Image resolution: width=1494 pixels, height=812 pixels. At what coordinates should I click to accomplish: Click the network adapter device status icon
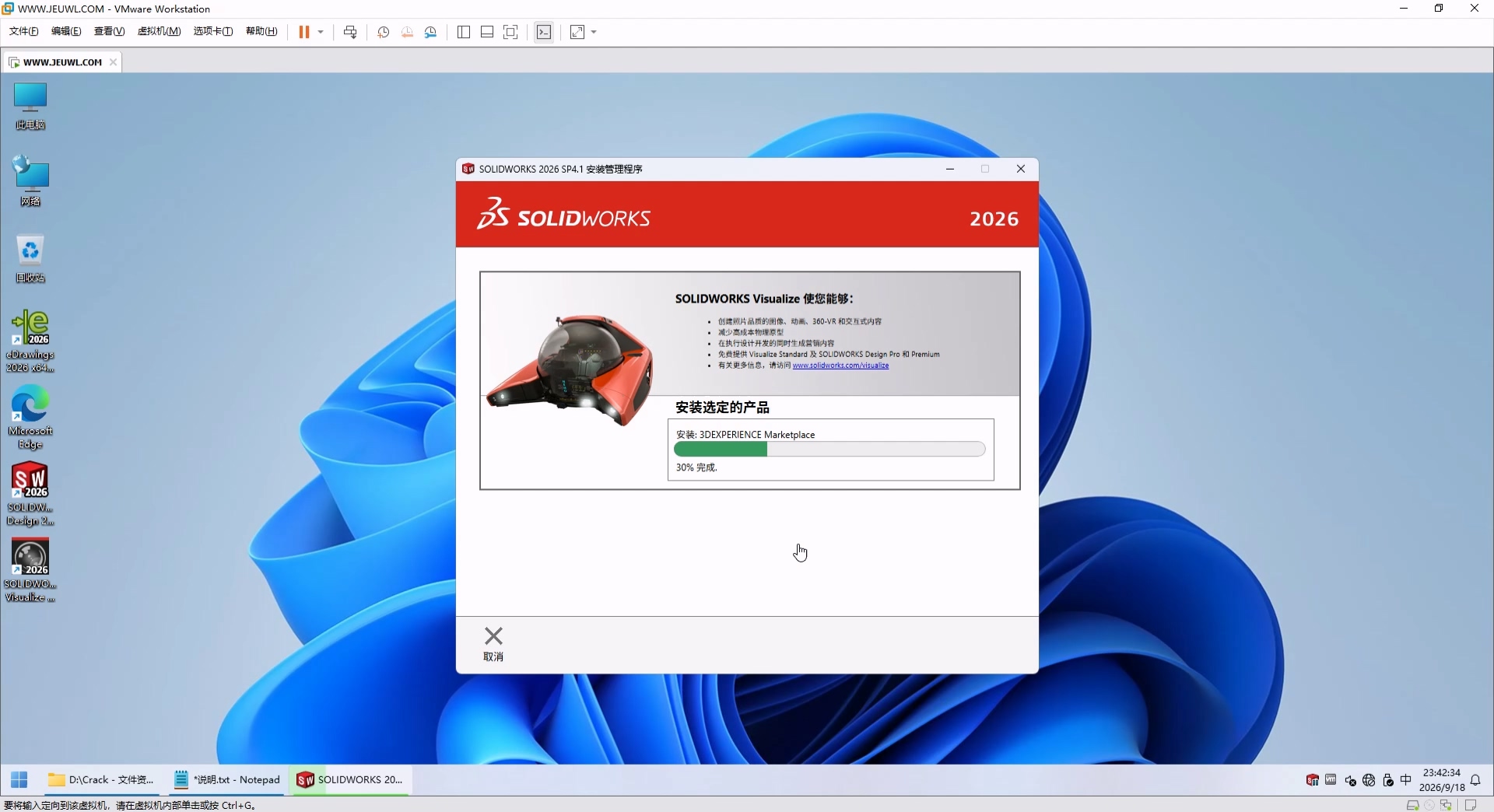pyautogui.click(x=1446, y=805)
